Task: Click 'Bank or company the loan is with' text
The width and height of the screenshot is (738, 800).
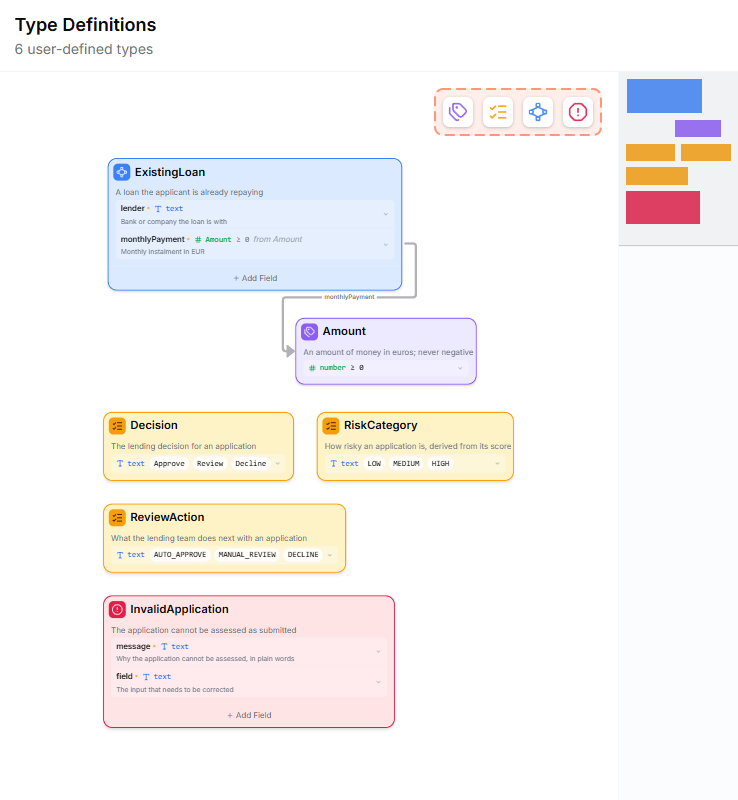Action: (x=174, y=221)
